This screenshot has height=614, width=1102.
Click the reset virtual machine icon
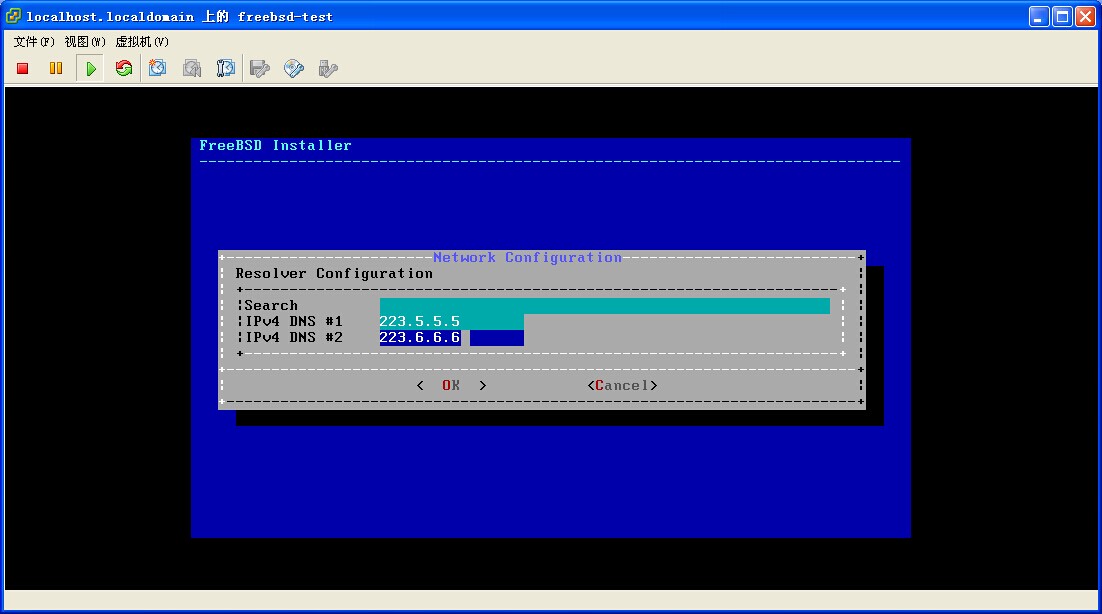point(124,68)
